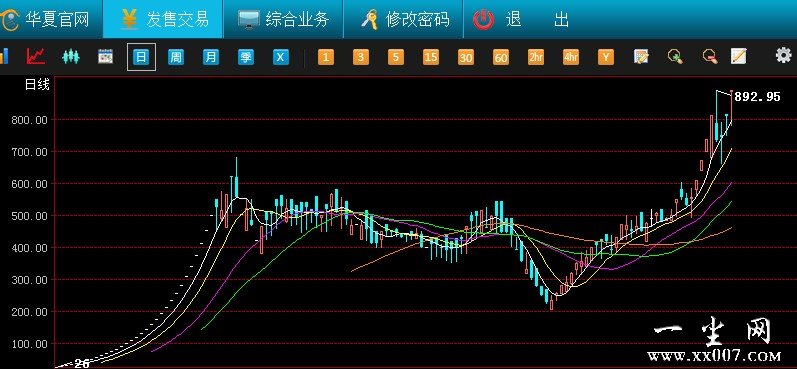Select the candlestick chart icon
Viewport: 797px width, 369px height.
coord(71,56)
